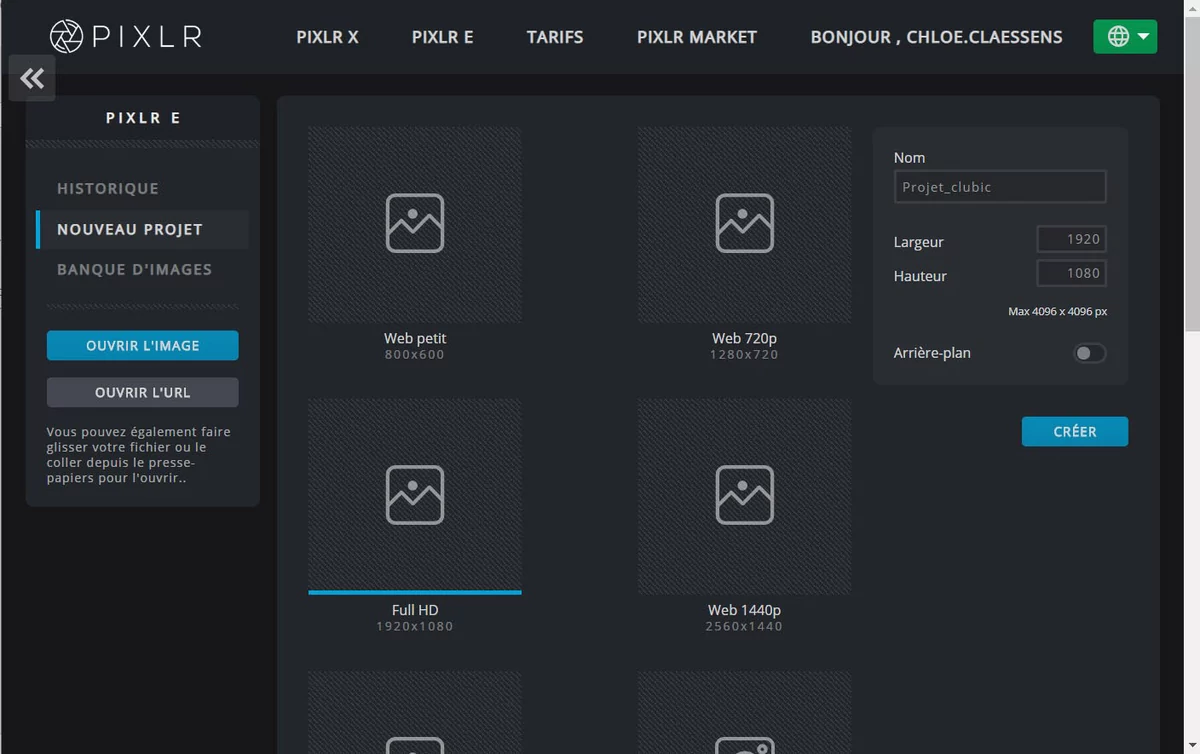Click the Web 1440p label text

click(x=745, y=610)
